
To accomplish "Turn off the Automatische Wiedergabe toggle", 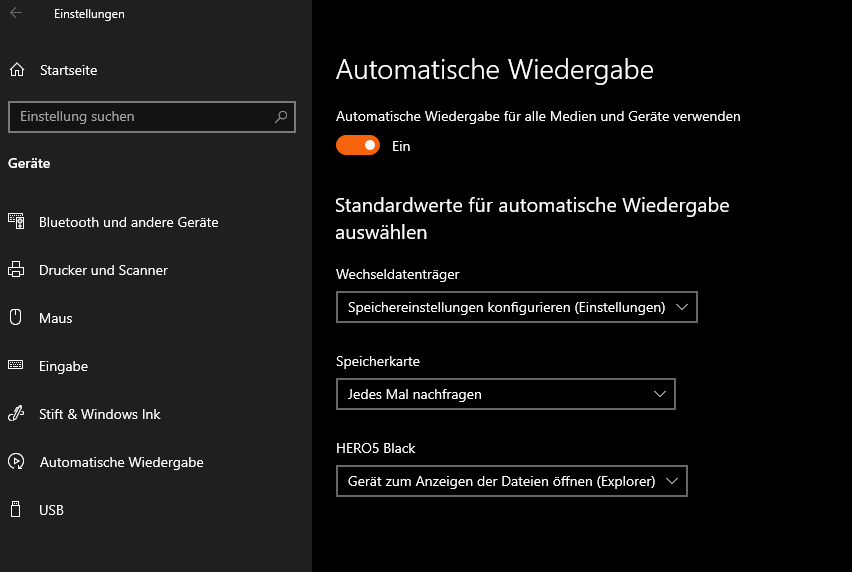I will click(358, 146).
